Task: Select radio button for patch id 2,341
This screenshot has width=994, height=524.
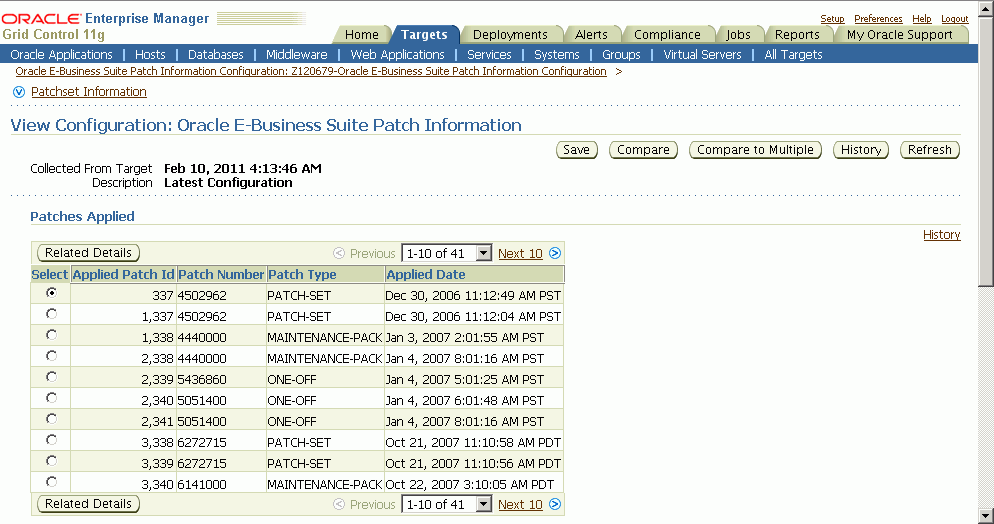Action: (51, 418)
